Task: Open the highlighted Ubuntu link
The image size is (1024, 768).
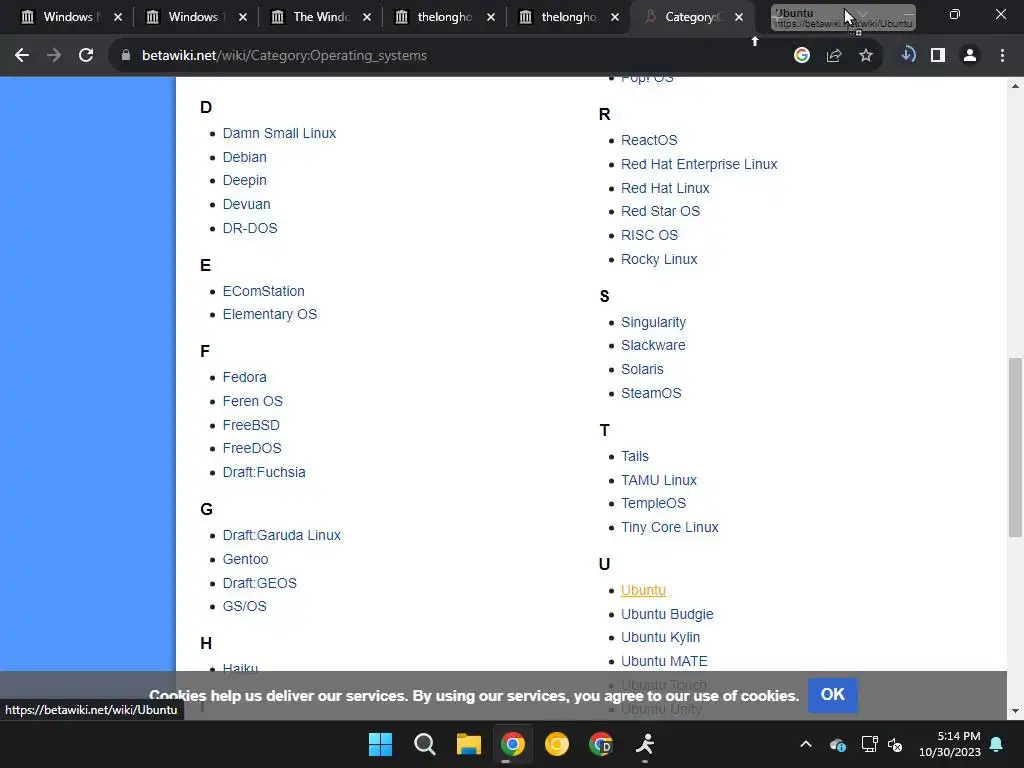Action: pos(643,590)
